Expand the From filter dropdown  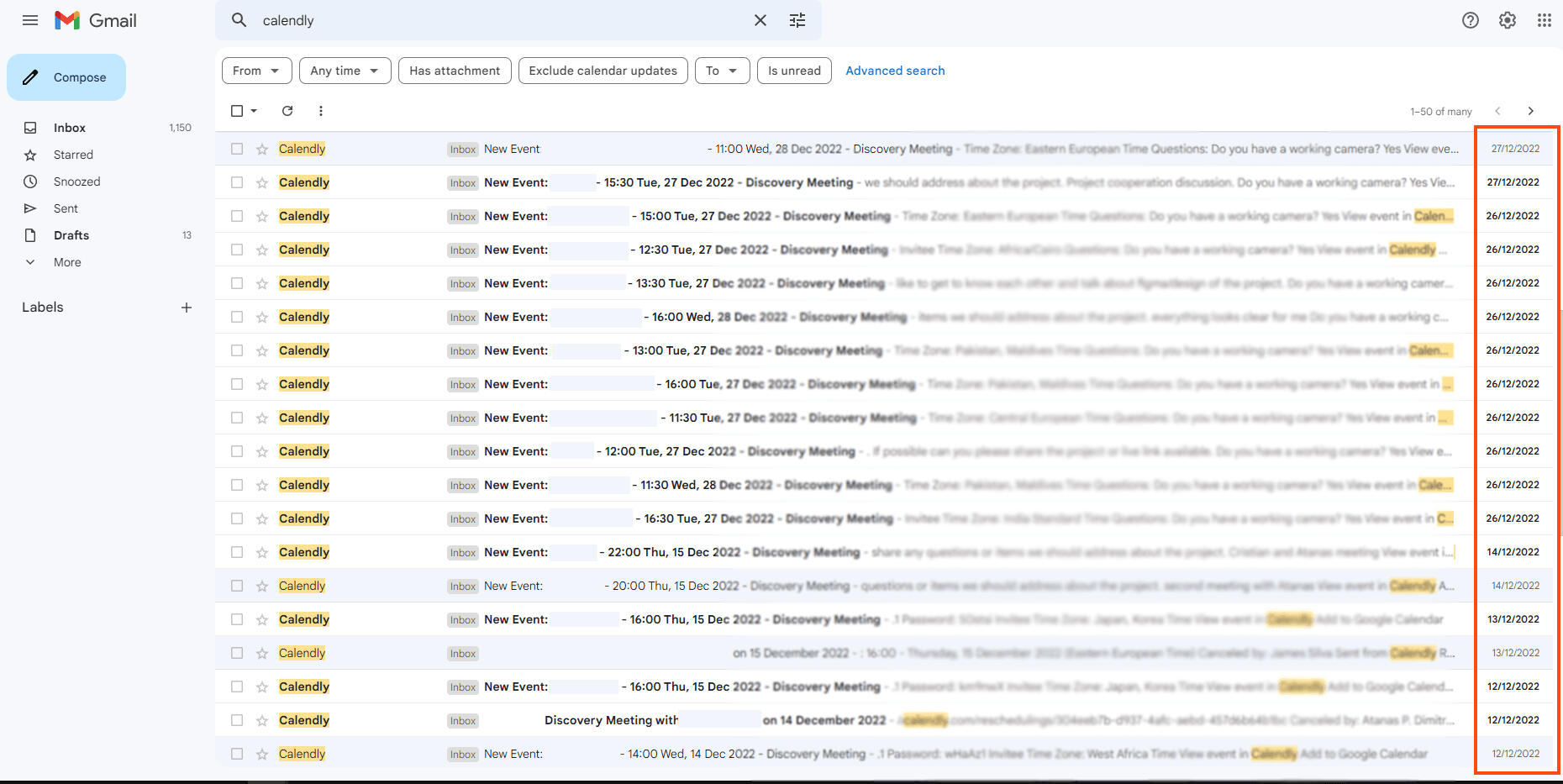[x=256, y=71]
